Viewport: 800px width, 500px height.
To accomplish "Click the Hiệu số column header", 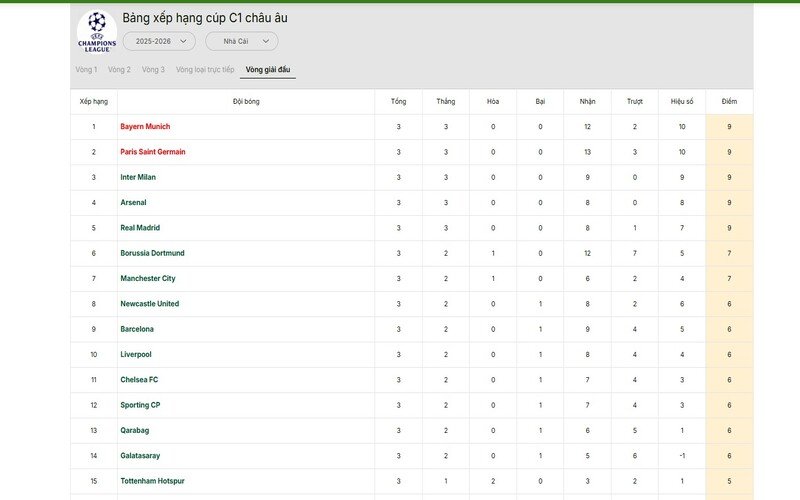I will pos(682,102).
